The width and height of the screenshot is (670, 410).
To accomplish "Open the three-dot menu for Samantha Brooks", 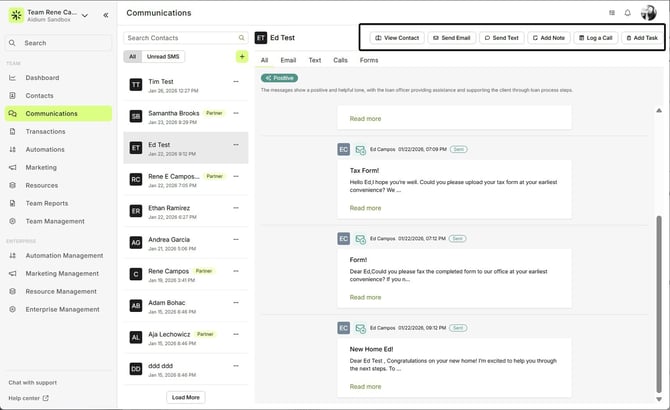I will point(236,114).
